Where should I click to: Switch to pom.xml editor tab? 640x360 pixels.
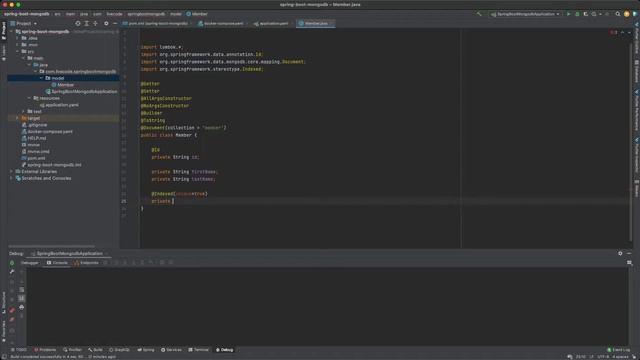[158, 24]
